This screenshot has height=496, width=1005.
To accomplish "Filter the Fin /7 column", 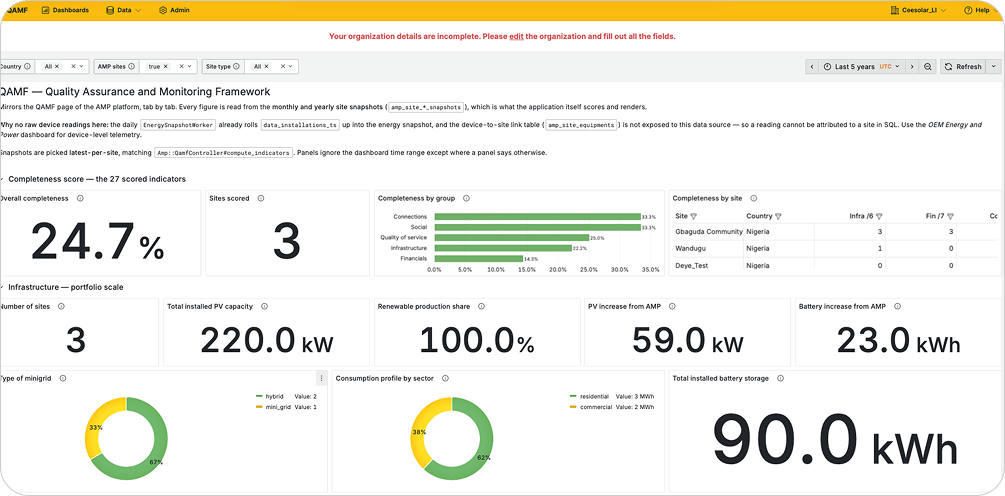I will tap(951, 217).
